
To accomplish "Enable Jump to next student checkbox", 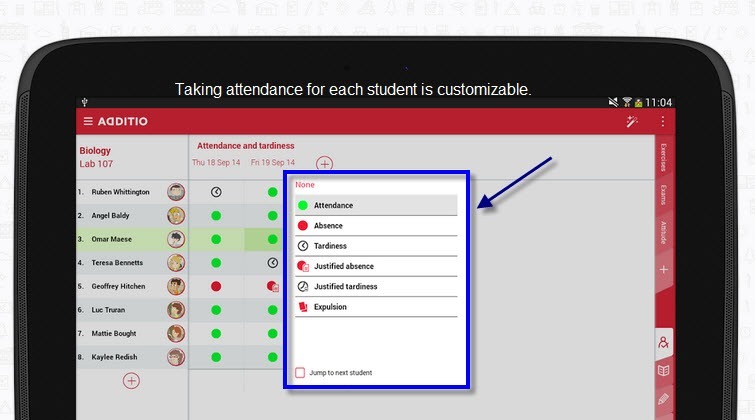I will click(x=300, y=372).
